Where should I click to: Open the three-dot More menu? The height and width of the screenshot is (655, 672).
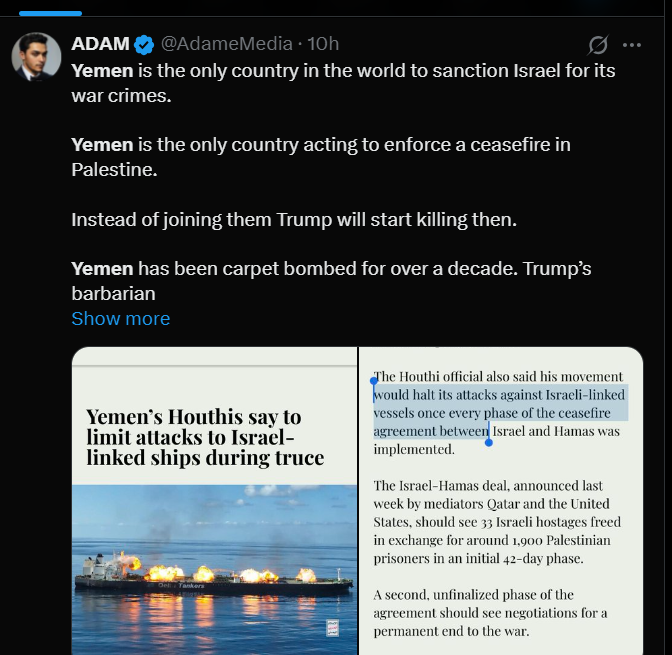pyautogui.click(x=631, y=45)
